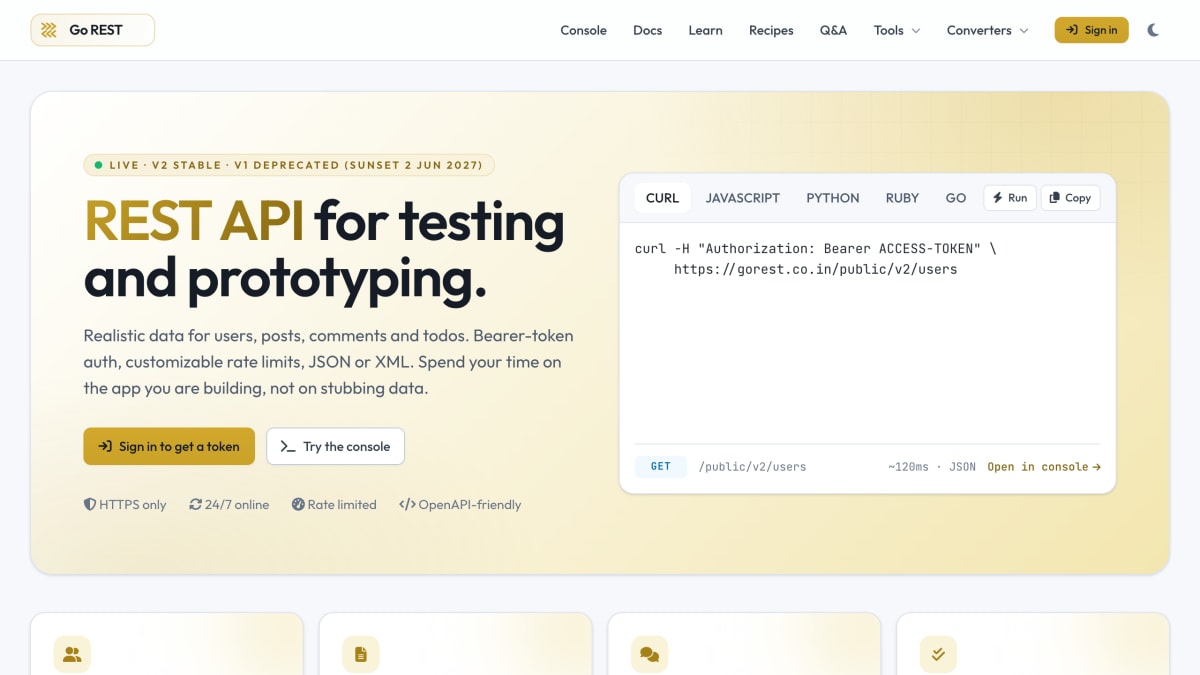Expand the Tools dropdown menu

pos(897,30)
